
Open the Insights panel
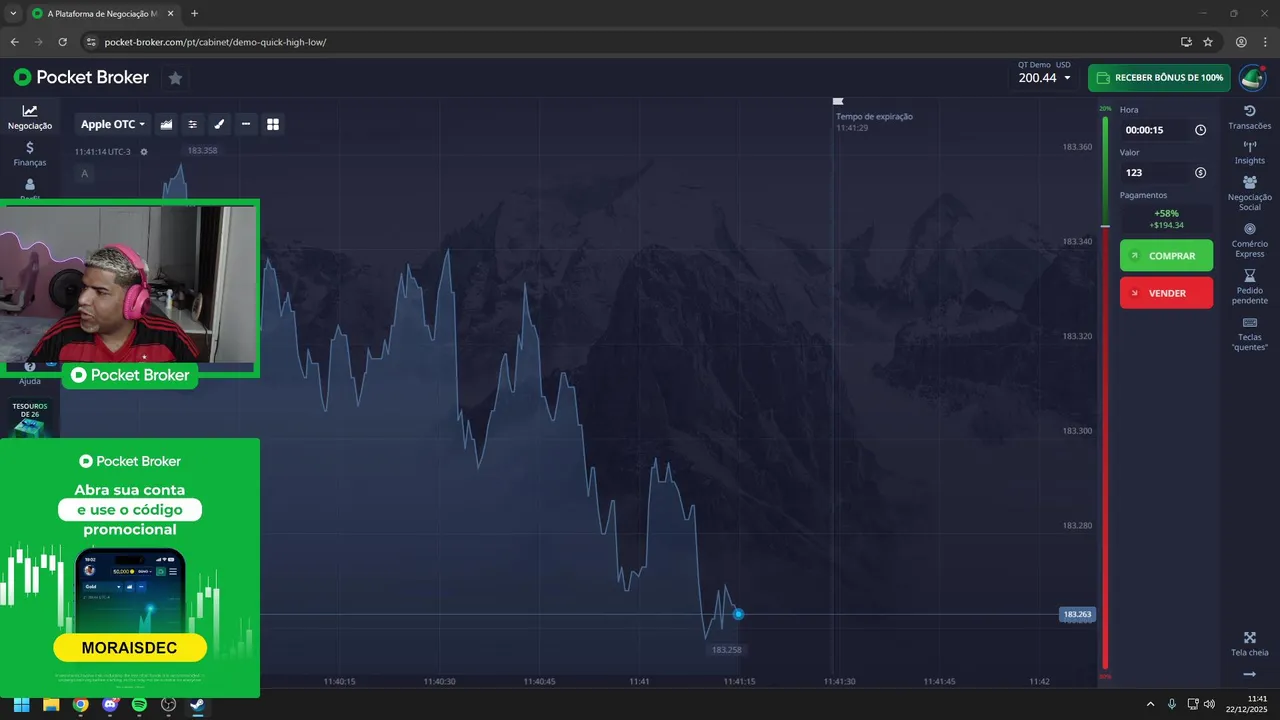click(1249, 152)
